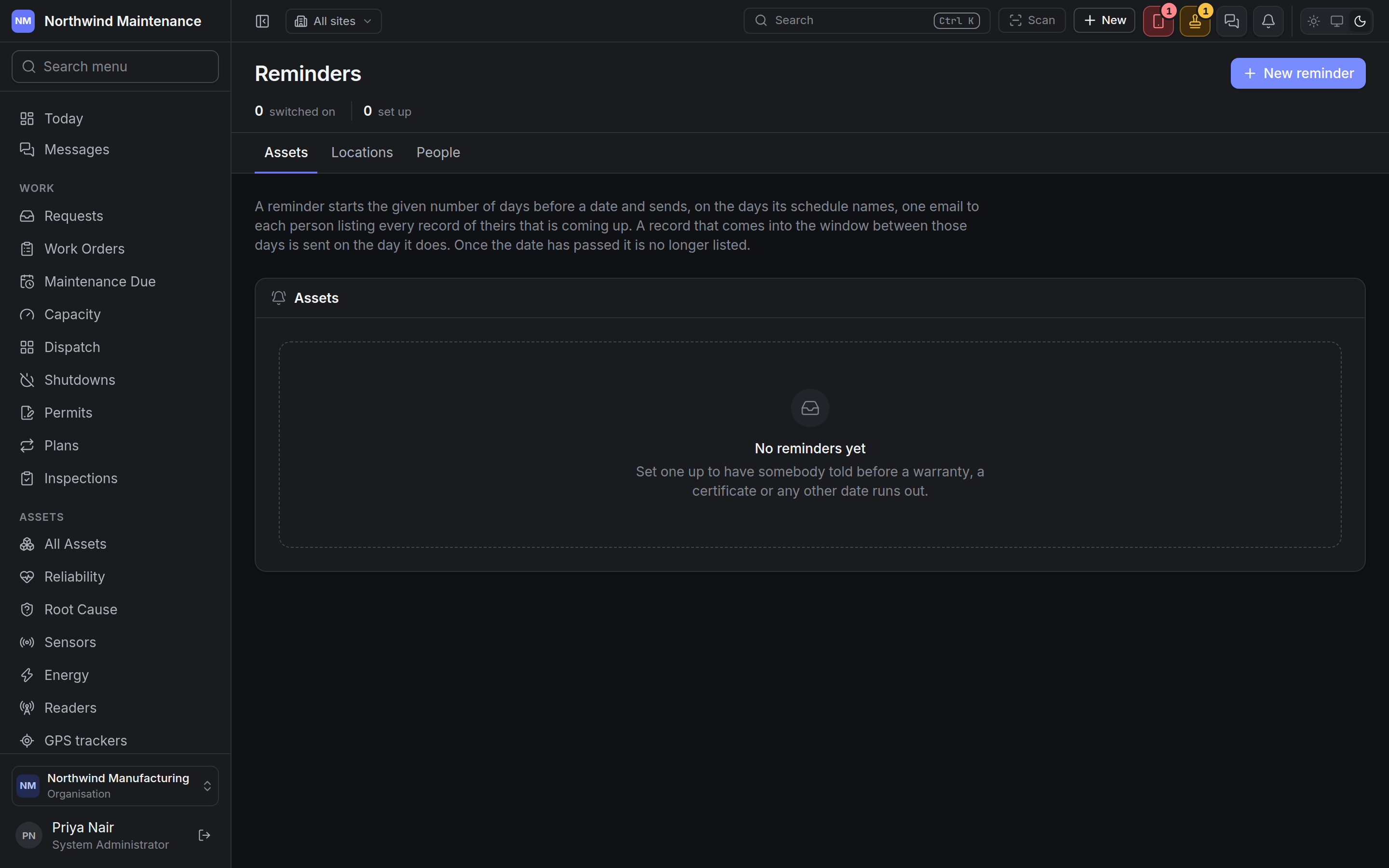1389x868 pixels.
Task: Open Energy in the sidebar
Action: tap(115, 675)
